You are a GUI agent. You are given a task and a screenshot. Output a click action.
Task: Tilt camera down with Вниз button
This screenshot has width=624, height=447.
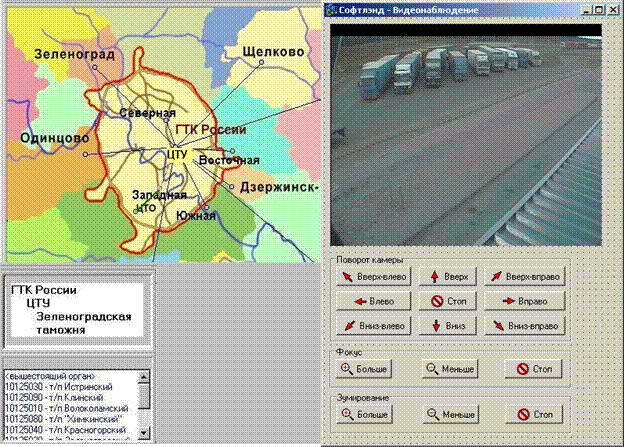coord(449,325)
